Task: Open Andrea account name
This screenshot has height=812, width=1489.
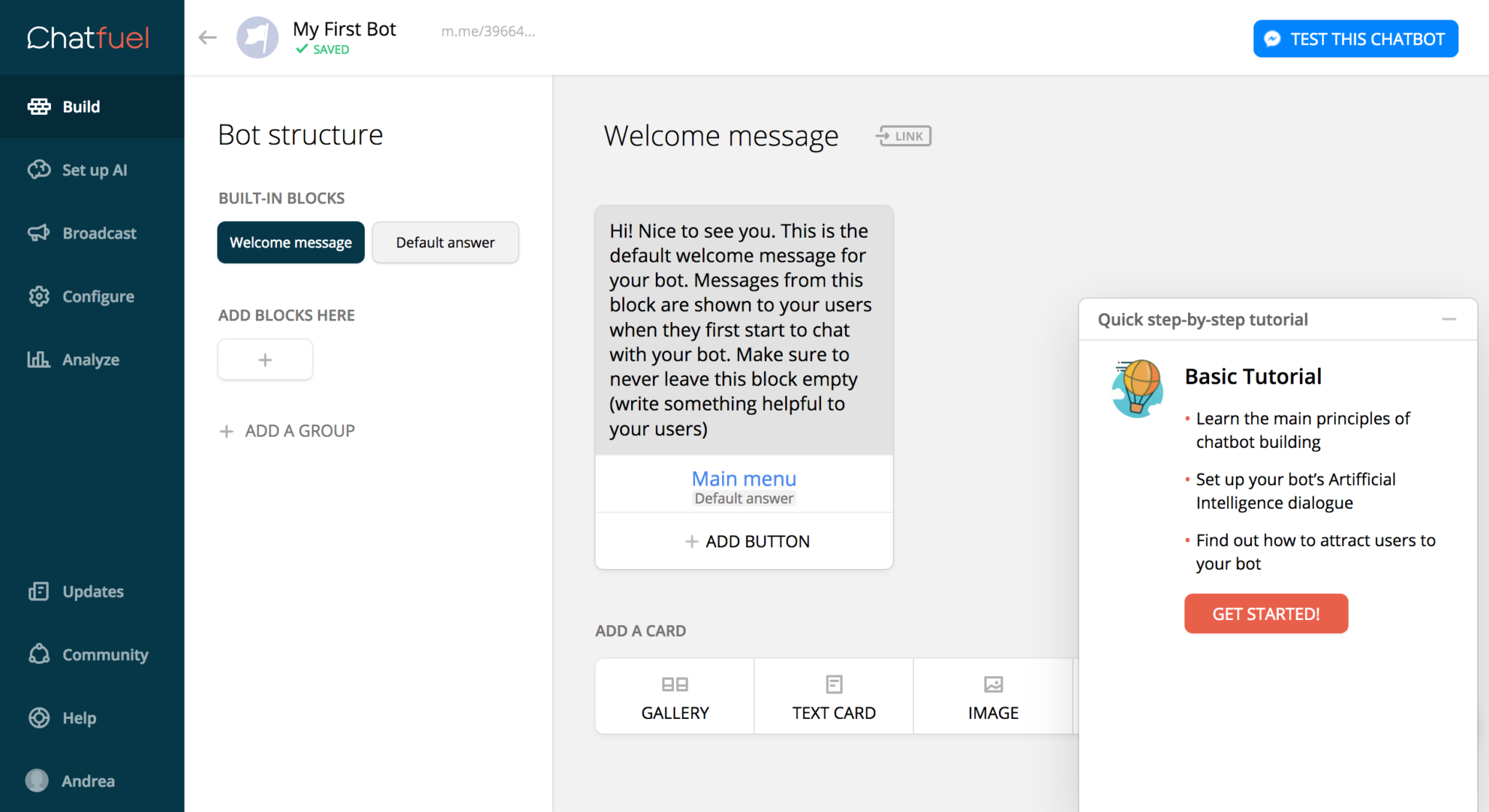Action: click(x=88, y=781)
